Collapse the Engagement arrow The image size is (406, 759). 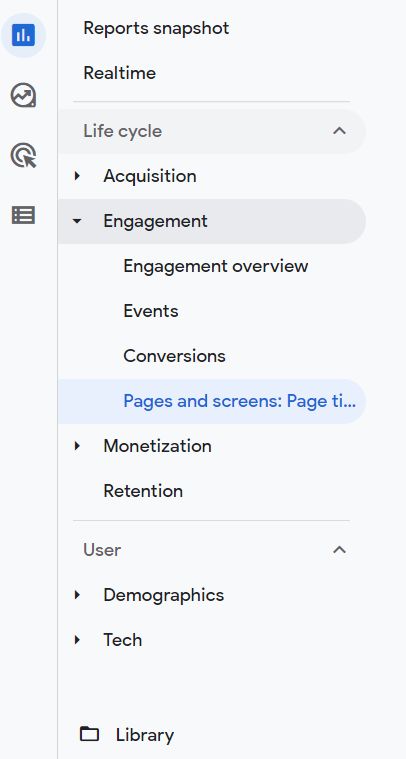[x=76, y=221]
